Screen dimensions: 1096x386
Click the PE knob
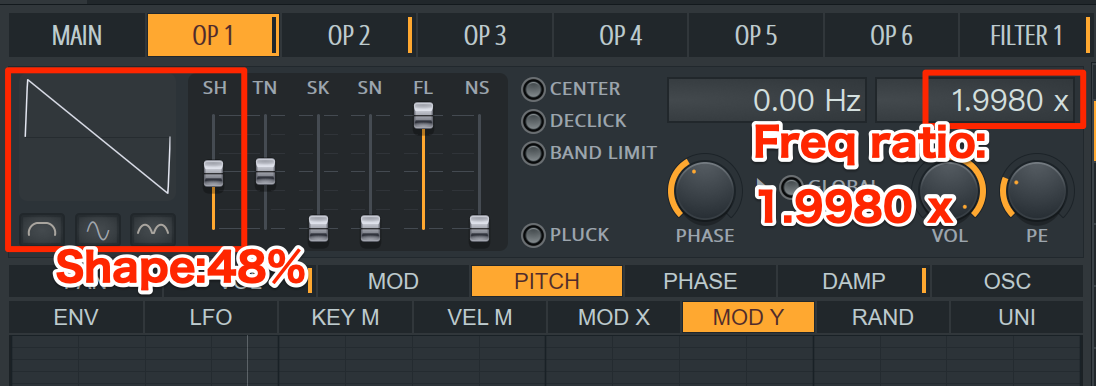(x=1037, y=189)
